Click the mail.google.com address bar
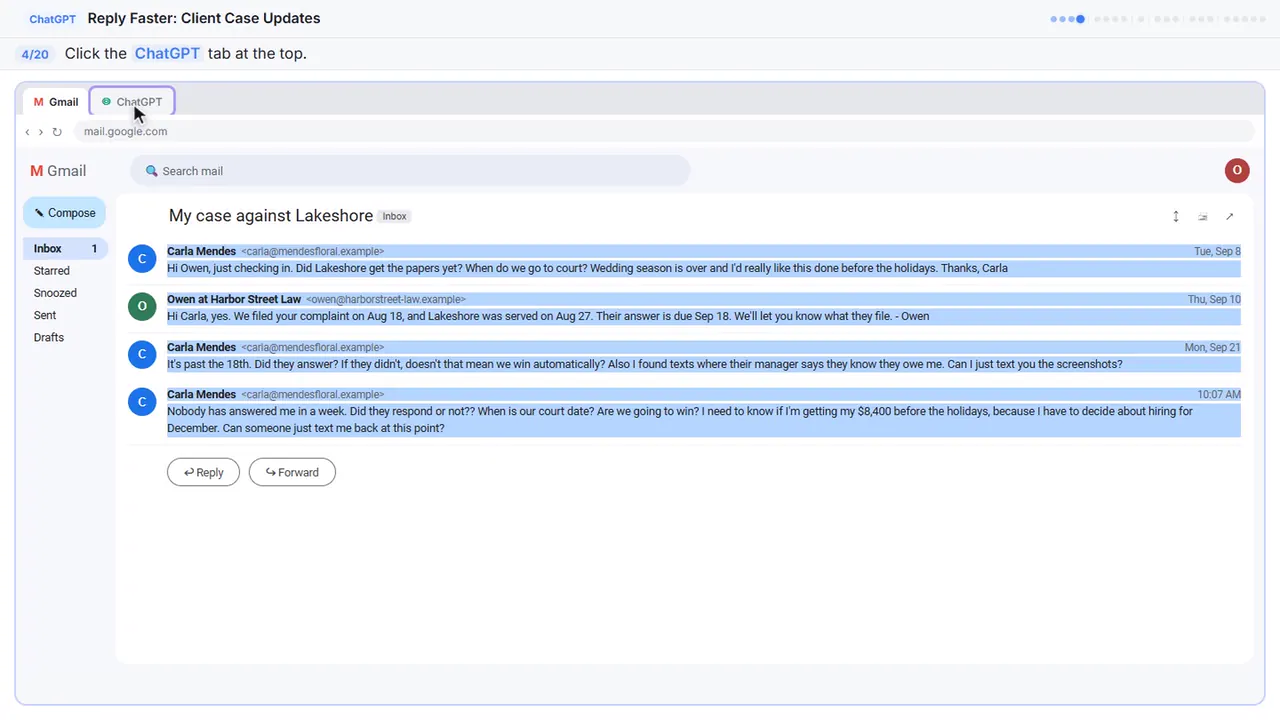Image resolution: width=1280 pixels, height=720 pixels. pyautogui.click(x=664, y=132)
